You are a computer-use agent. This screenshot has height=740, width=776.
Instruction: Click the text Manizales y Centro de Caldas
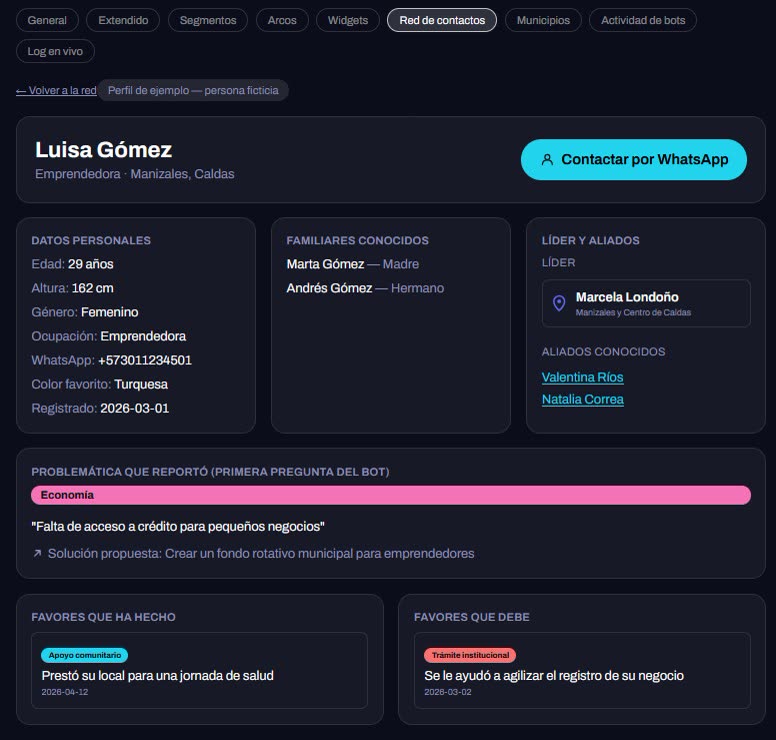[633, 312]
